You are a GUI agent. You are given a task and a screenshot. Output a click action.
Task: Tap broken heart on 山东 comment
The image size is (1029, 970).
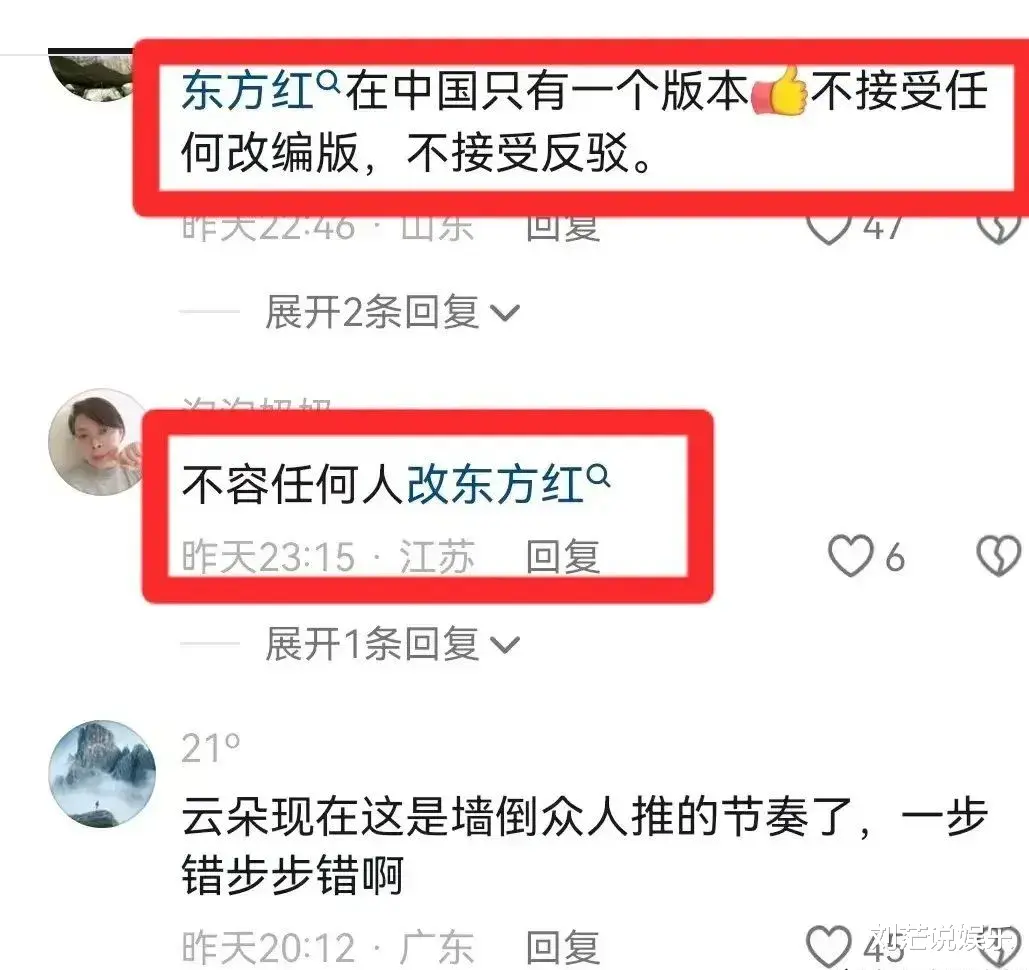[x=999, y=227]
